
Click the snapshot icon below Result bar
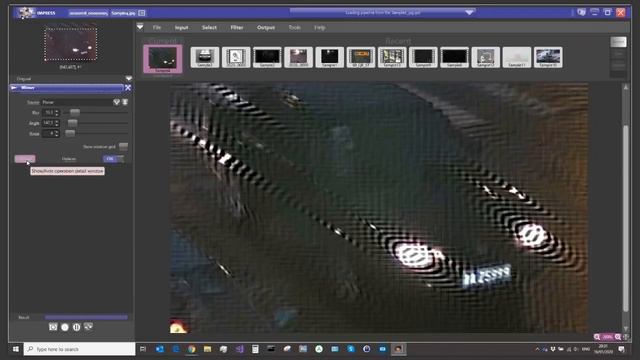pos(53,327)
